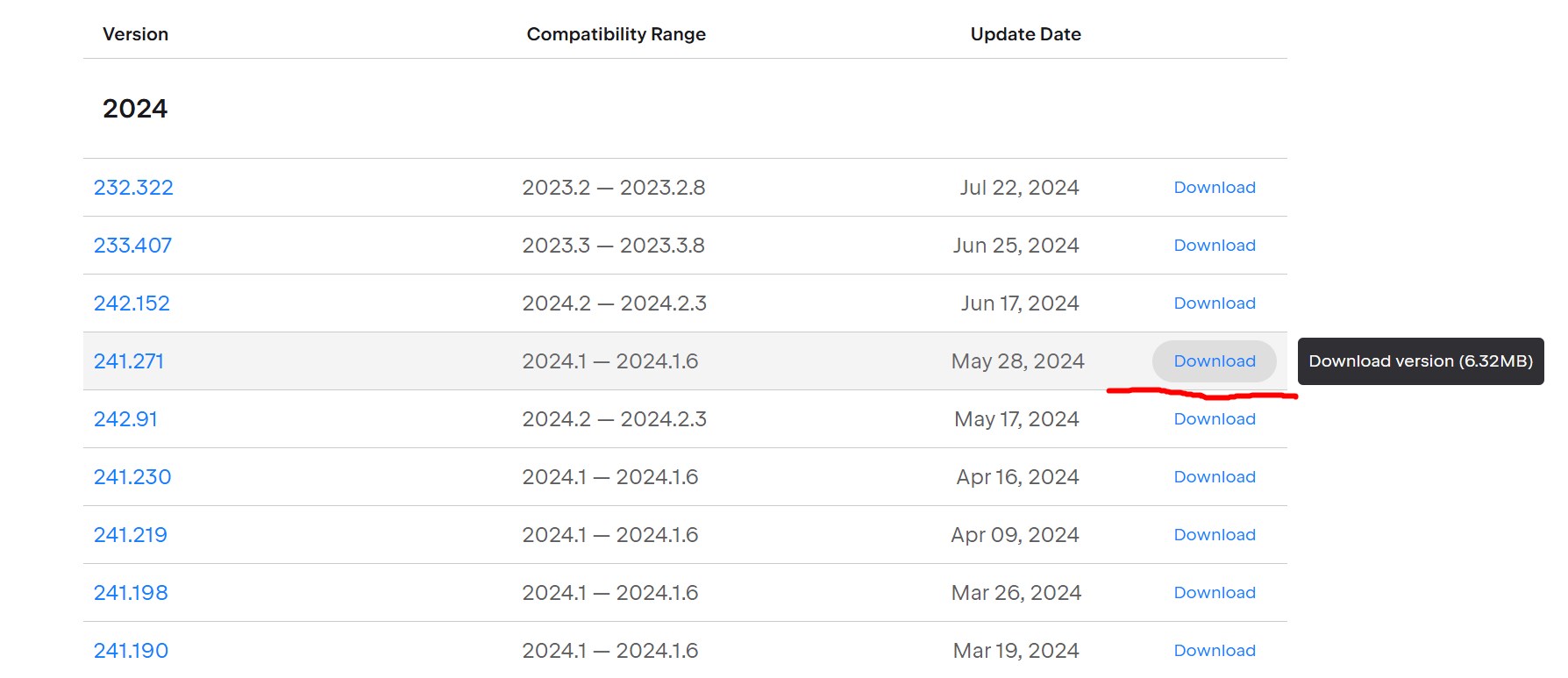Download the Apr 16, 2024 release

pyautogui.click(x=1215, y=477)
